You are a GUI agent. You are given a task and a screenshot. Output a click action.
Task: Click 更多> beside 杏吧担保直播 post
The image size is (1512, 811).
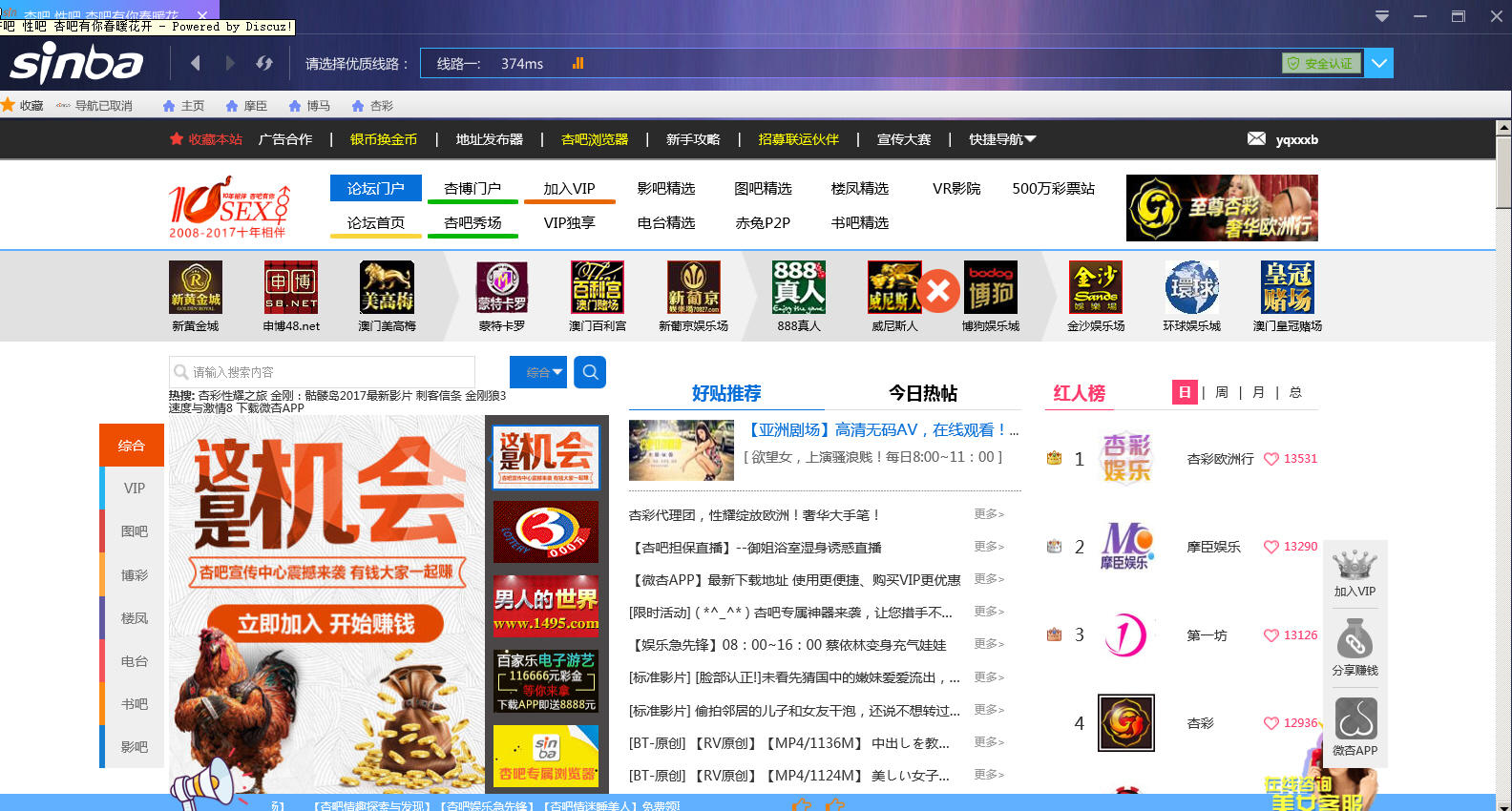[989, 546]
